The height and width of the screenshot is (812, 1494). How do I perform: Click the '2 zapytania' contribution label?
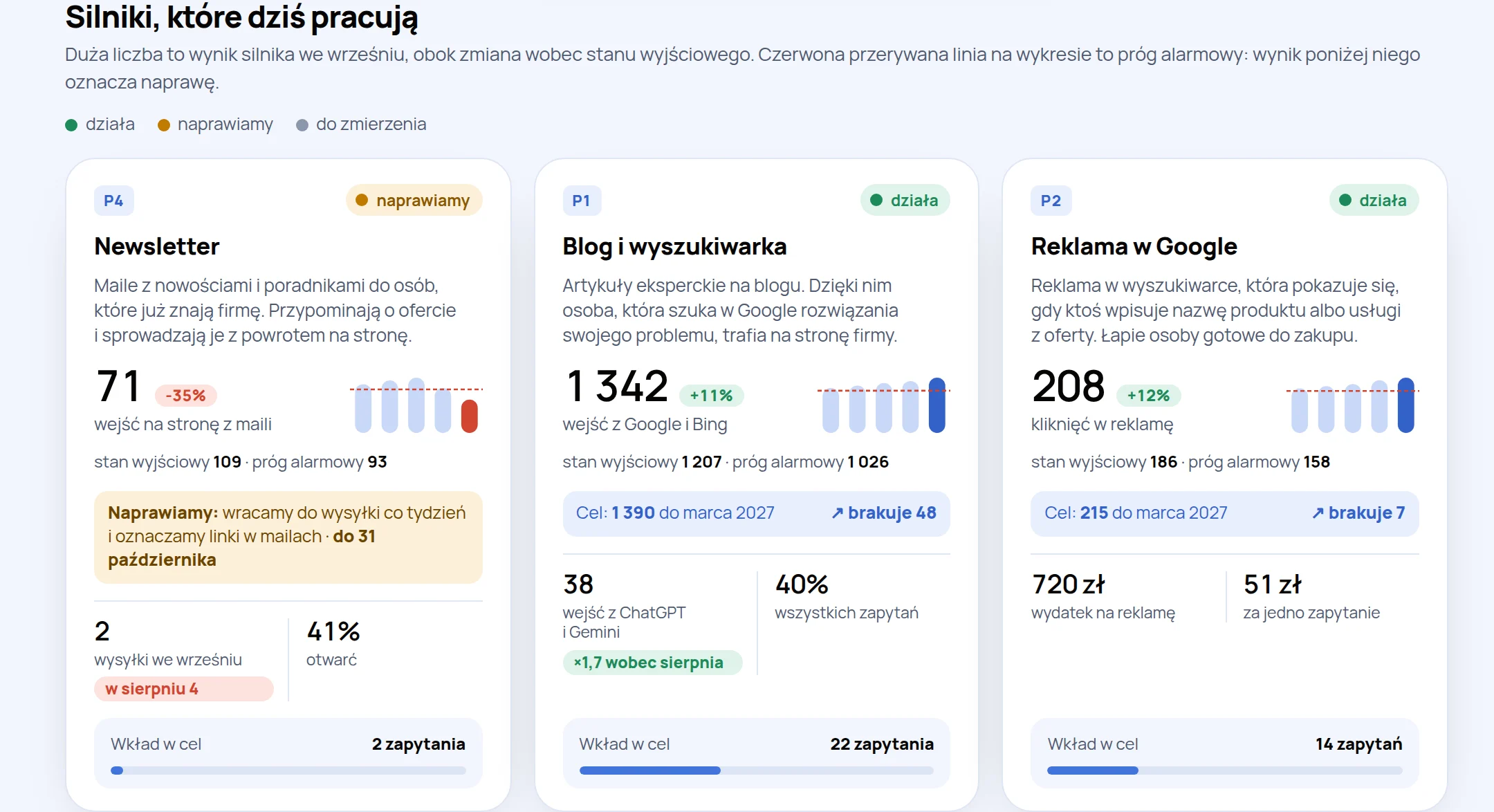tap(418, 744)
